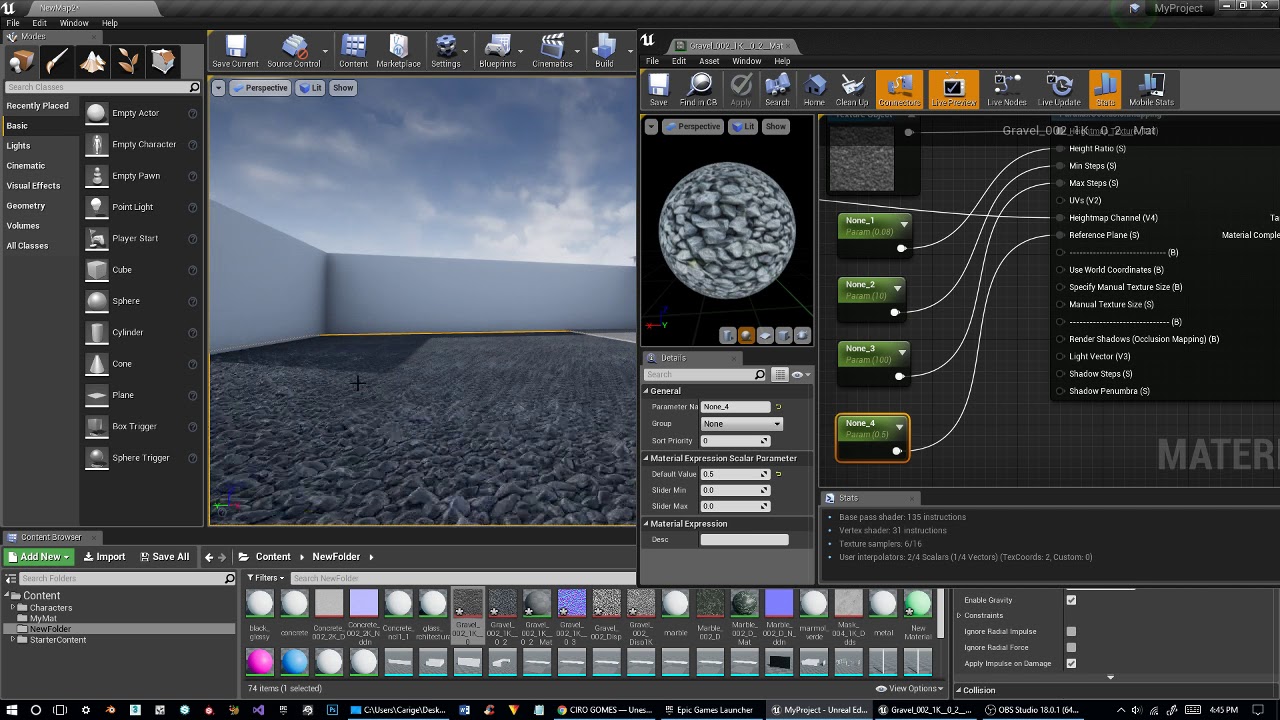Set the material preview mesh to cylinder

(x=728, y=336)
